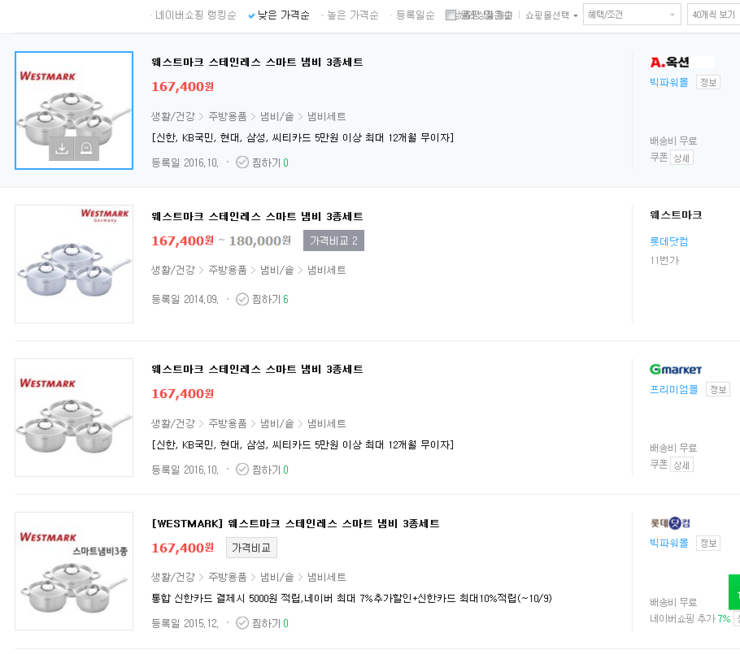This screenshot has height=654, width=740.
Task: Open category link 냄비세트 in first listing
Action: coord(326,116)
